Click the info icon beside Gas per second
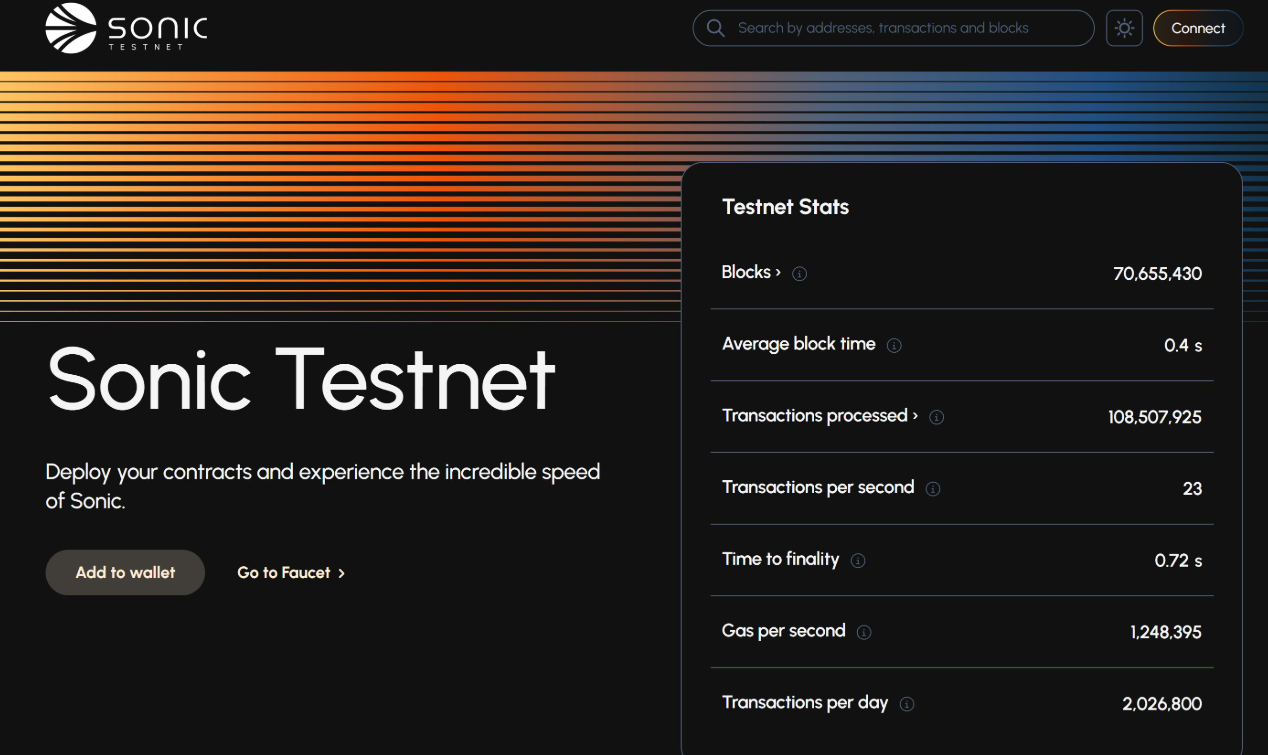Image resolution: width=1268 pixels, height=755 pixels. tap(864, 632)
